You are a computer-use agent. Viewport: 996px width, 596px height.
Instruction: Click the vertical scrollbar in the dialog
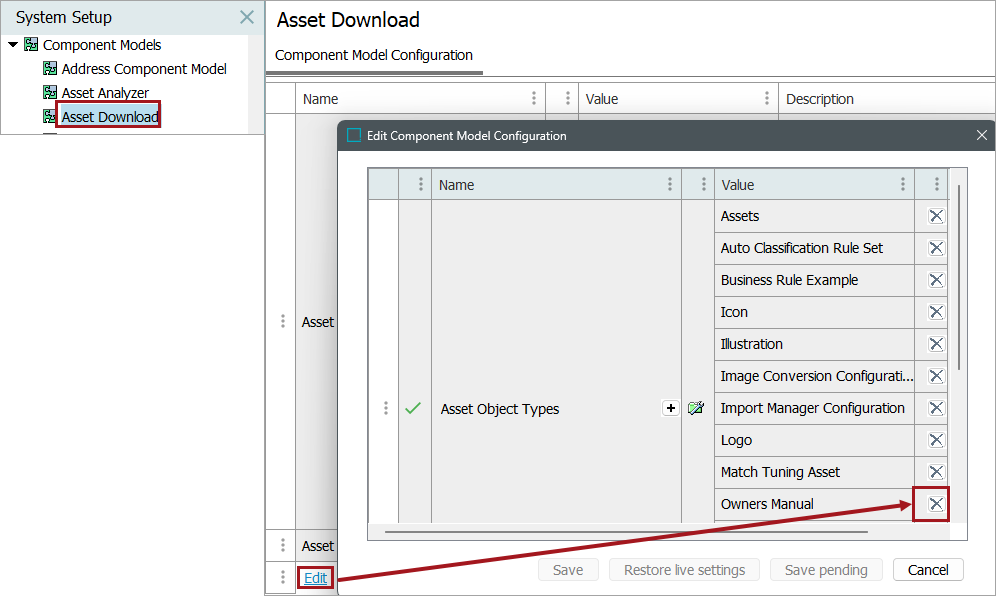point(959,278)
